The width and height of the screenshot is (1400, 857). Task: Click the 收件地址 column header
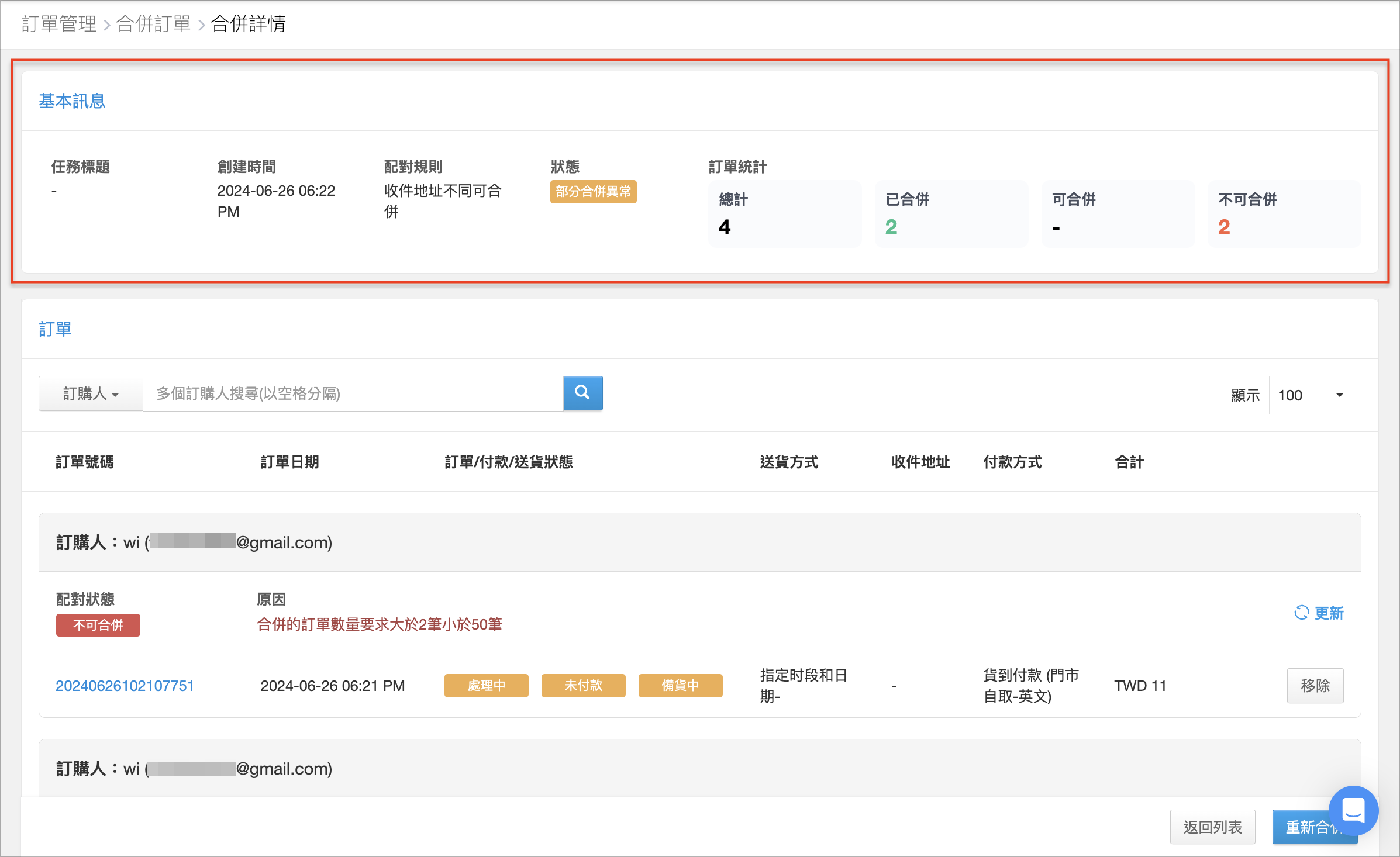[920, 462]
